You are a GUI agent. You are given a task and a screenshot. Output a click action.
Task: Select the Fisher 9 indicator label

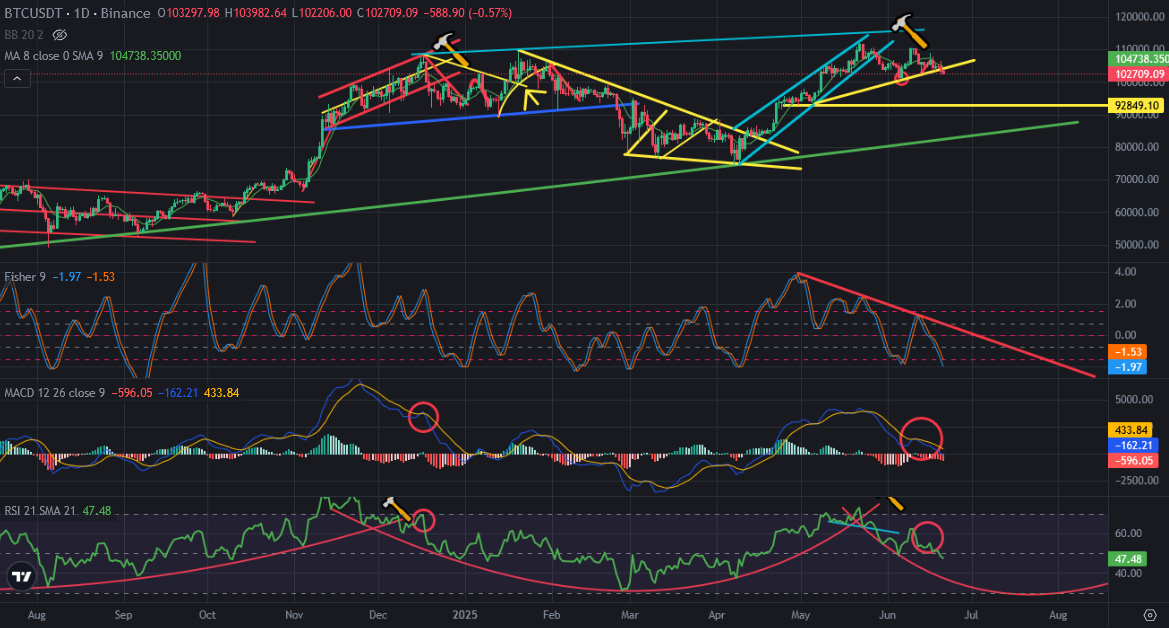tap(25, 277)
